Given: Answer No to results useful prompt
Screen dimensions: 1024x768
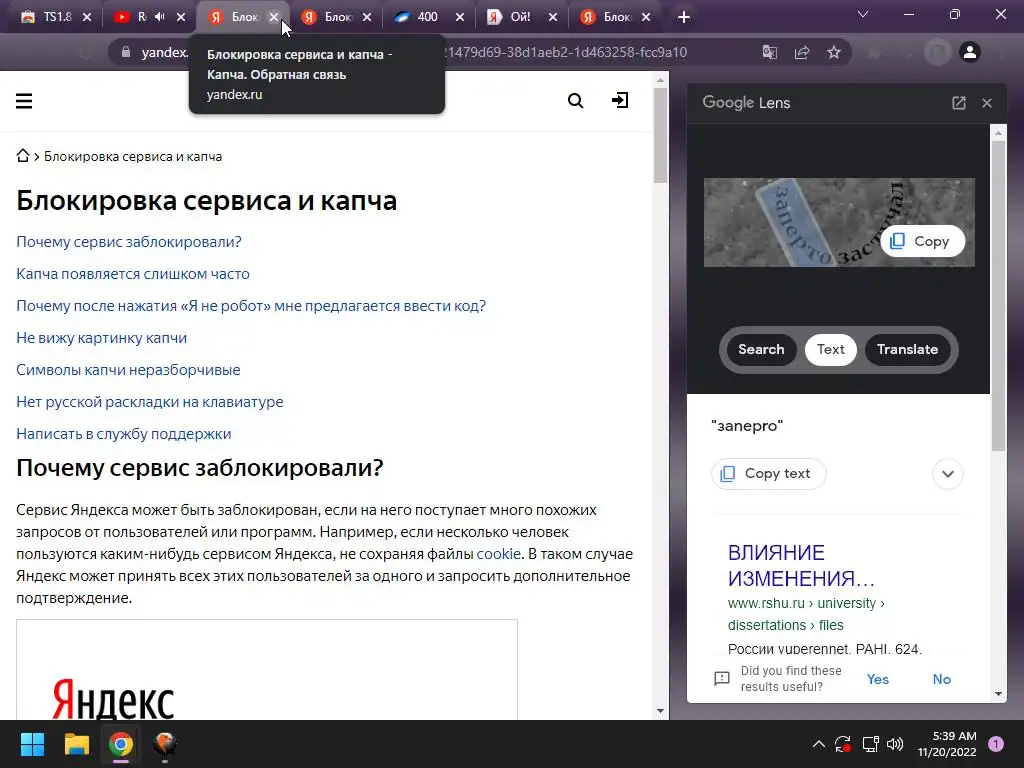Looking at the screenshot, I should point(941,679).
